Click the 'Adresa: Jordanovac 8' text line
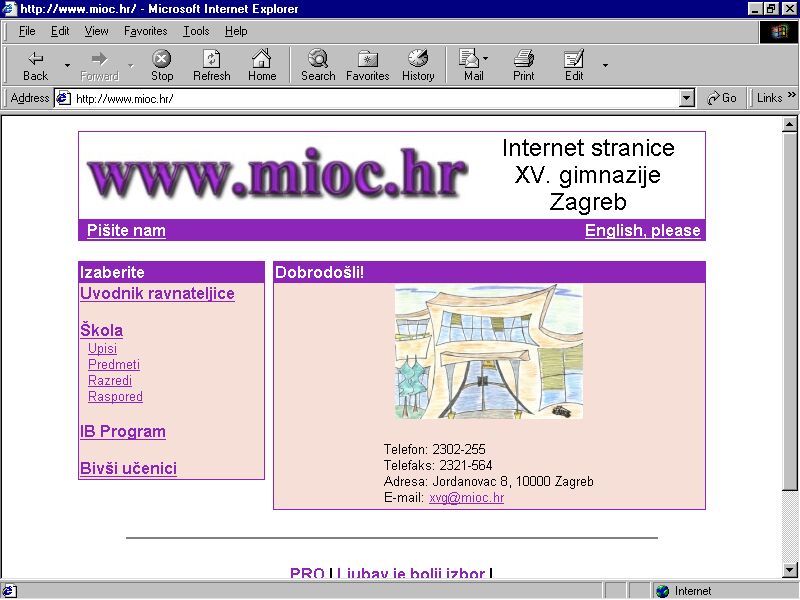800x600 pixels. (x=488, y=481)
